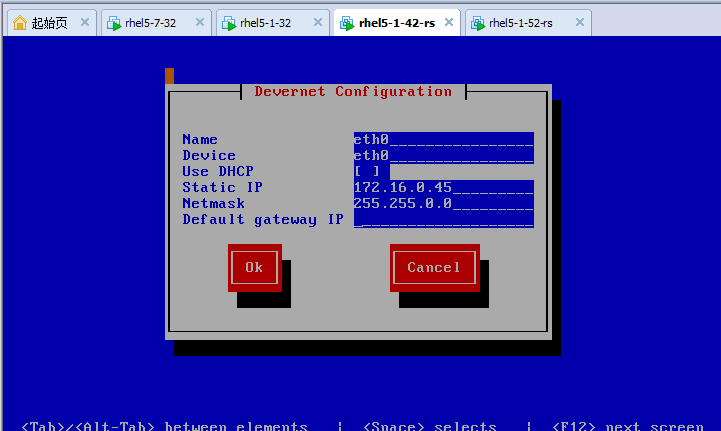Click the Devernet Configuration dialog title
721x431 pixels.
click(x=353, y=92)
